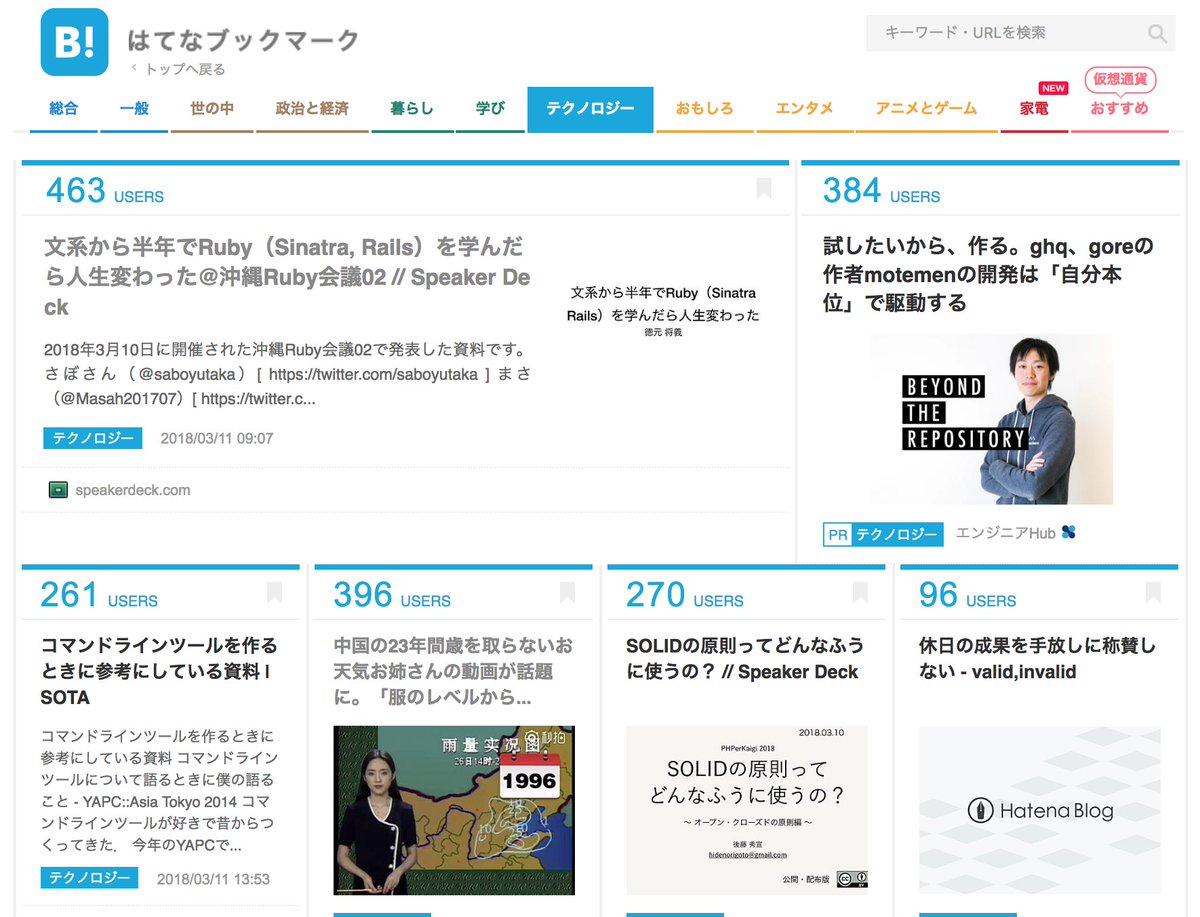
Task: Open the 家電 tab
Action: [x=1034, y=108]
